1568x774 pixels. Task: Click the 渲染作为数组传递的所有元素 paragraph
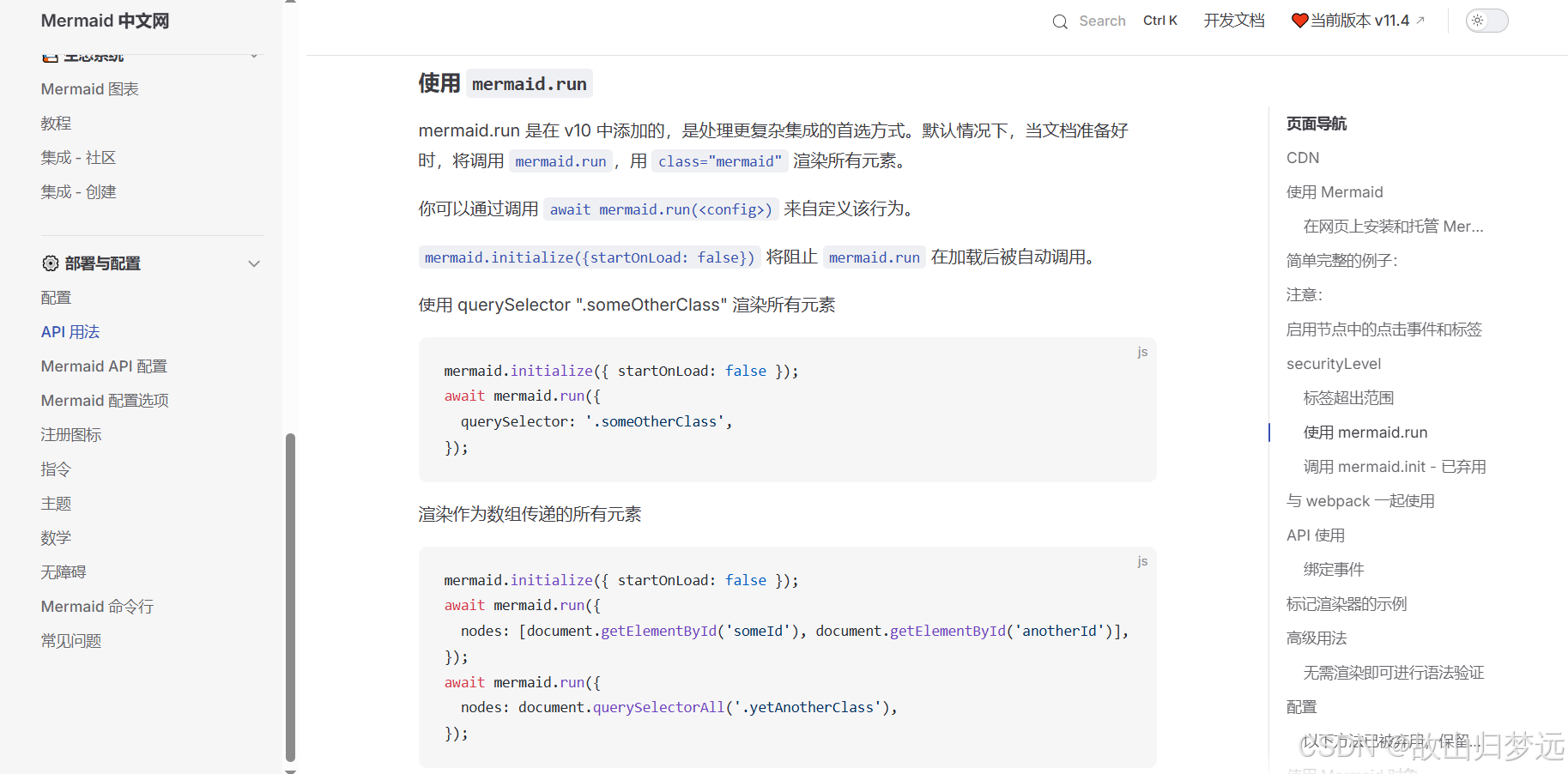(530, 514)
